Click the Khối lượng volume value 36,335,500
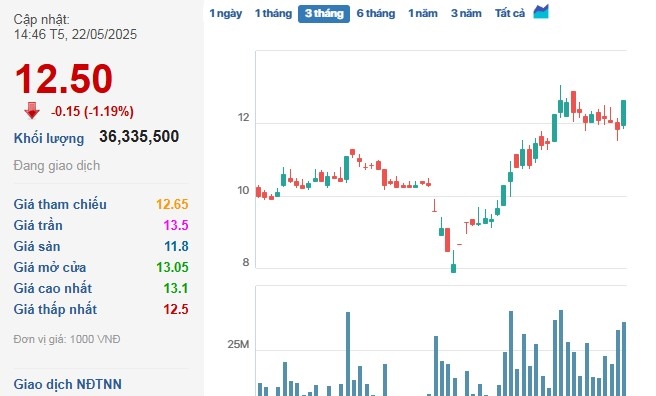This screenshot has width=656, height=396. 139,137
